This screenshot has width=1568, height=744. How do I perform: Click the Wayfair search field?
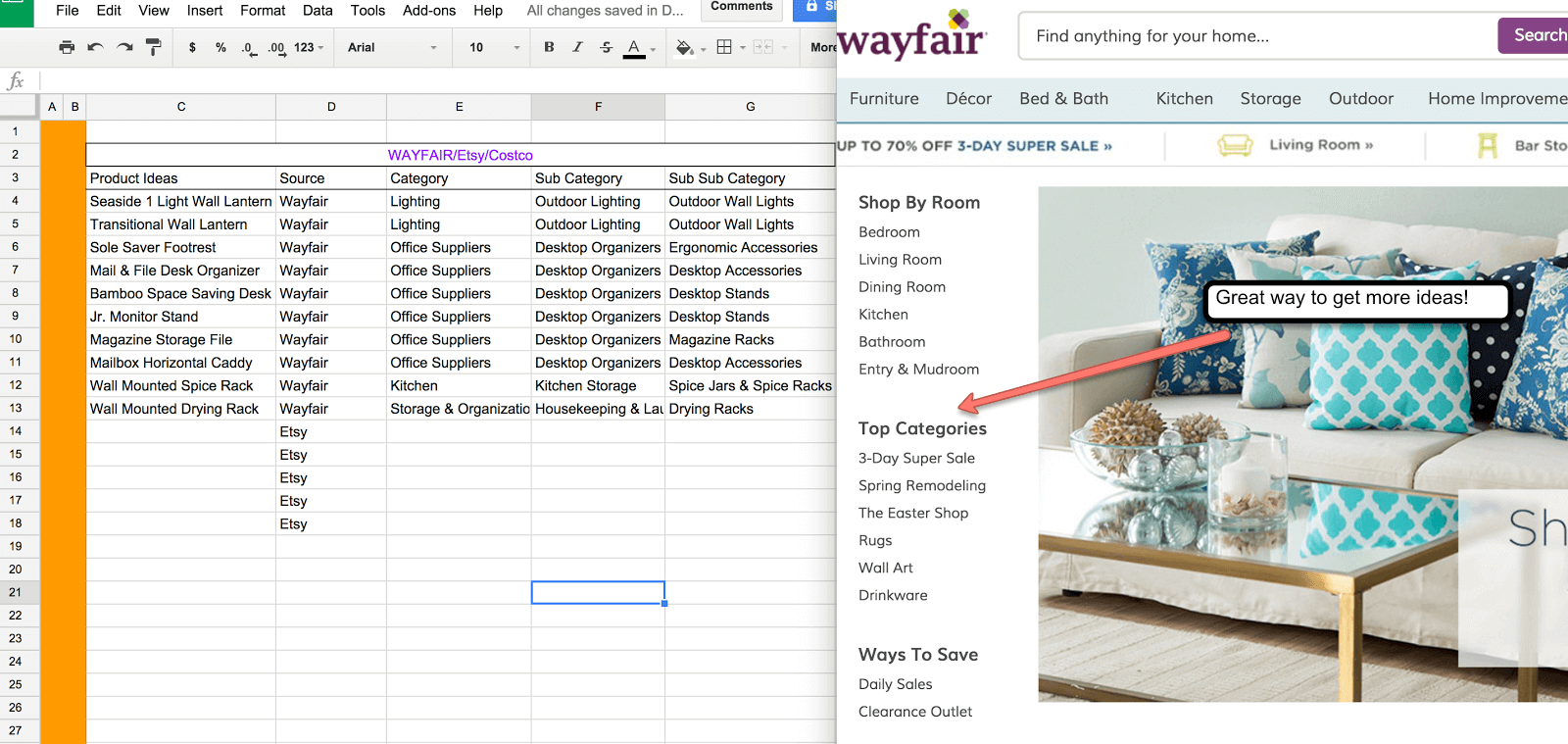pyautogui.click(x=1258, y=36)
